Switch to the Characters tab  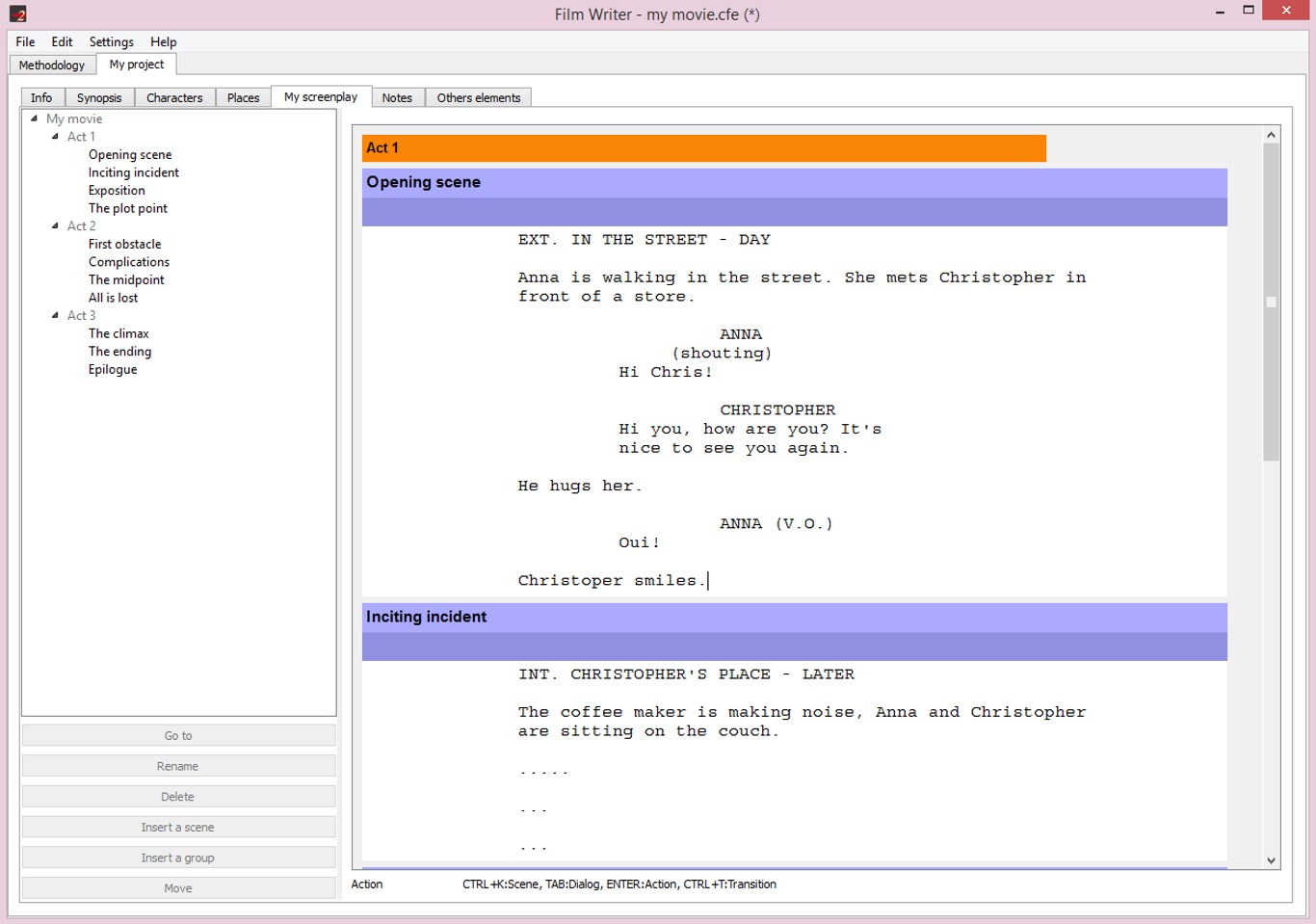point(174,97)
